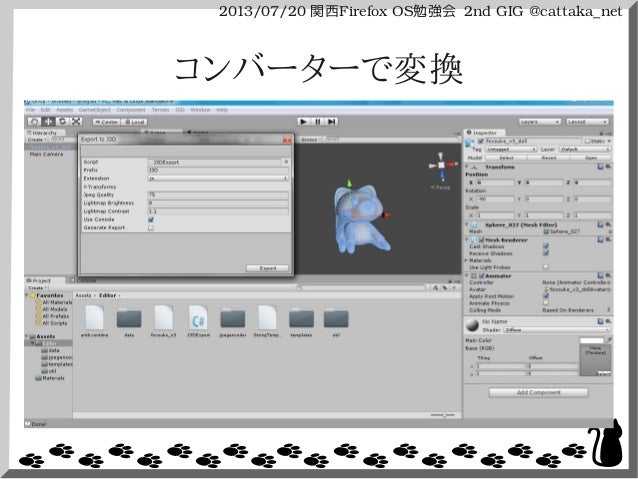
Task: Click the Play button
Action: click(x=303, y=121)
